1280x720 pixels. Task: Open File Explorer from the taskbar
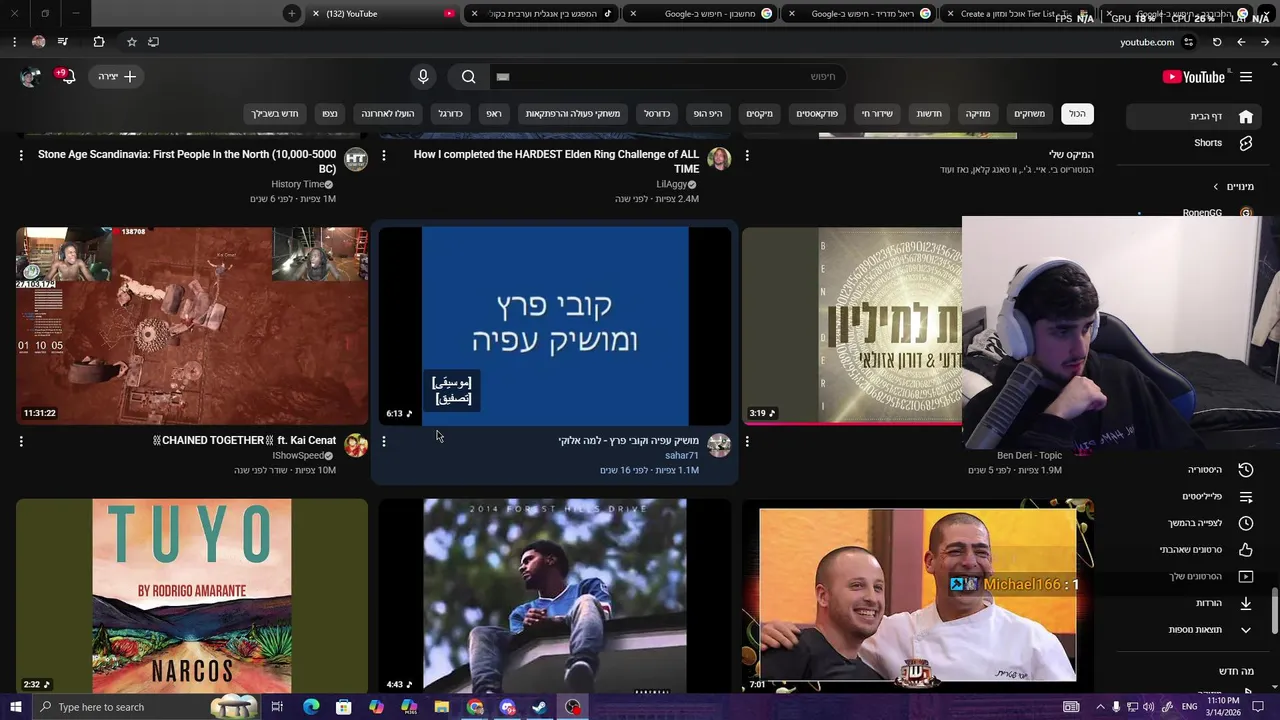pyautogui.click(x=442, y=707)
